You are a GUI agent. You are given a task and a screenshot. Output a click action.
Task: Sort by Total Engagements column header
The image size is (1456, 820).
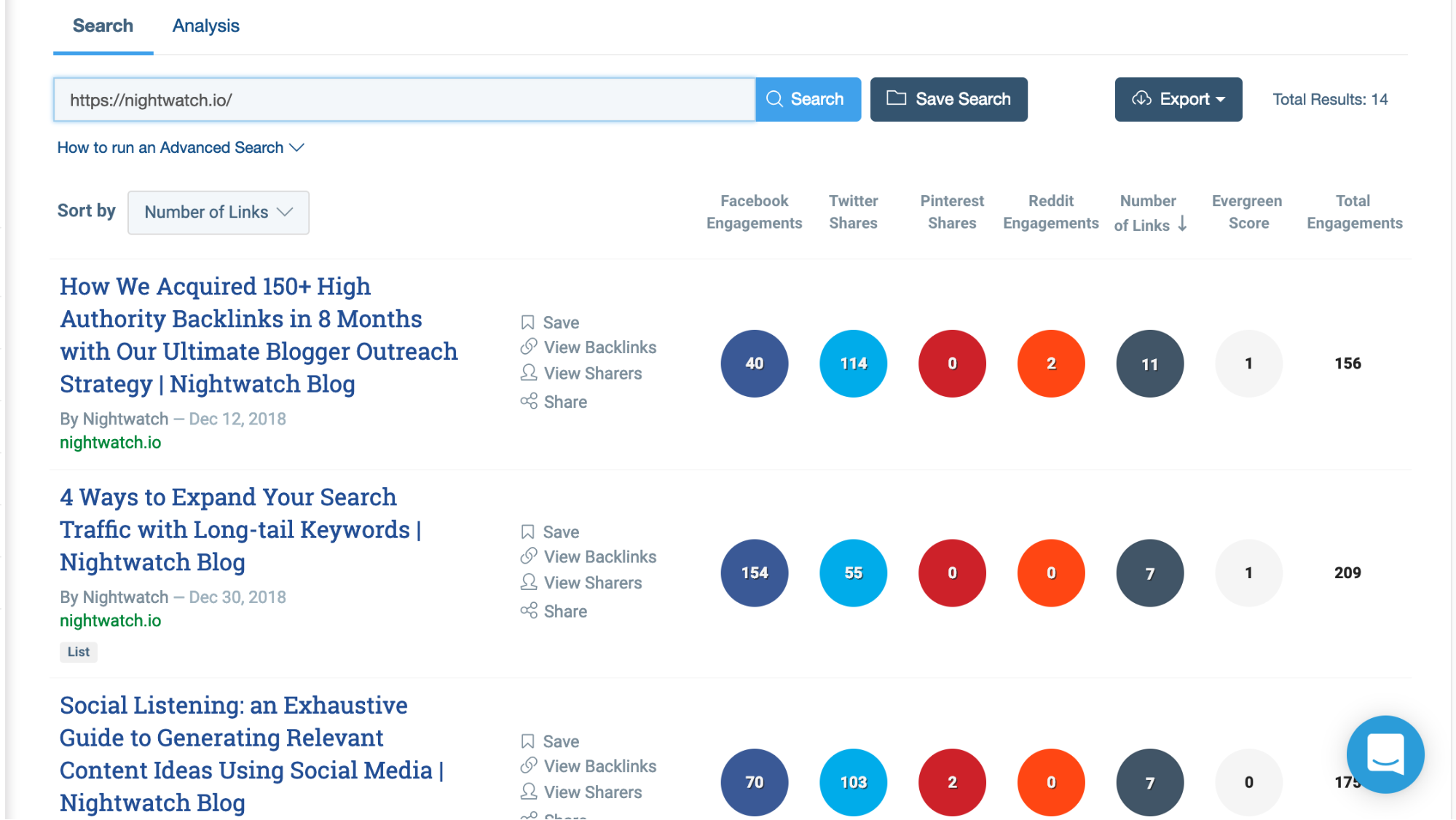pyautogui.click(x=1353, y=212)
